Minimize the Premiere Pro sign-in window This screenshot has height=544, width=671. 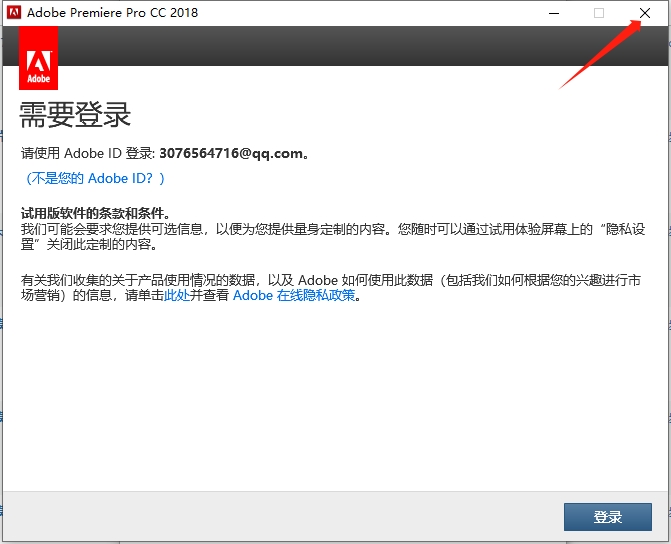tap(554, 13)
